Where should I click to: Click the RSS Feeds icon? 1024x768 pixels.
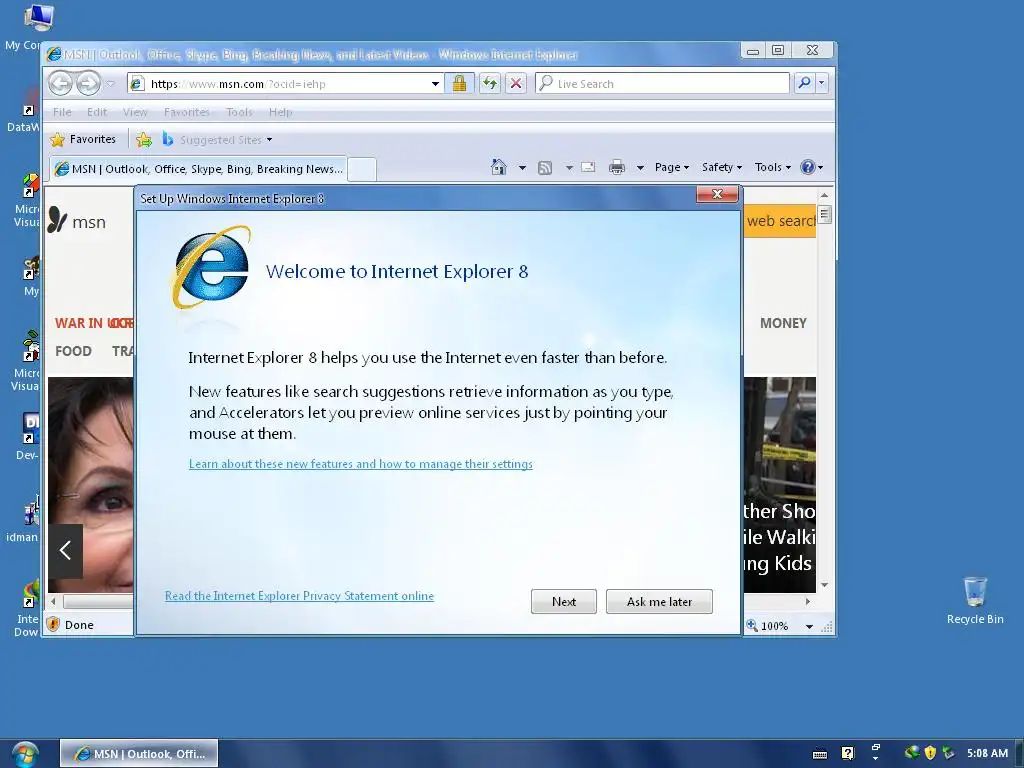(x=545, y=168)
